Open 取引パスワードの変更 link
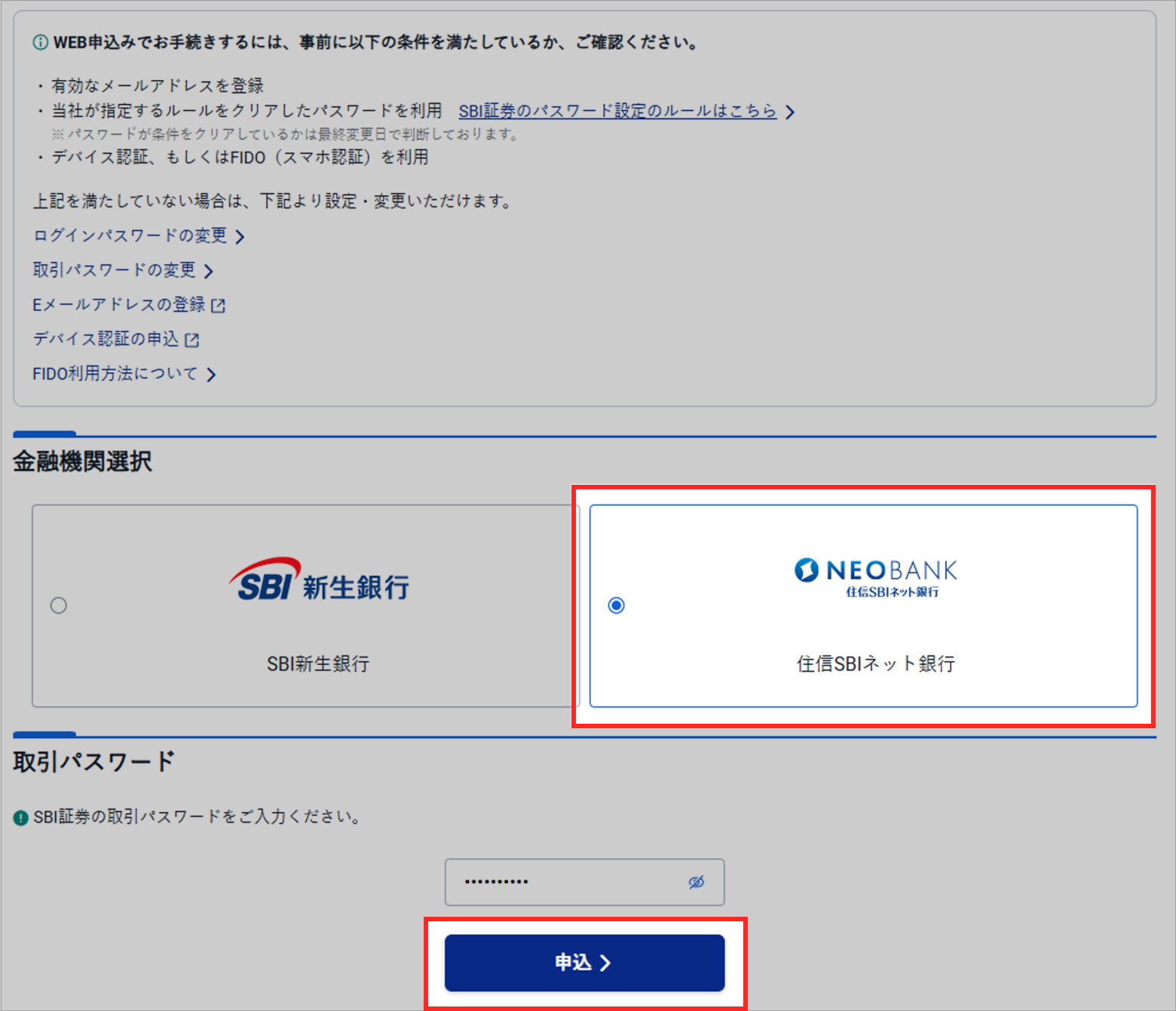Image resolution: width=1176 pixels, height=1011 pixels. [x=114, y=270]
